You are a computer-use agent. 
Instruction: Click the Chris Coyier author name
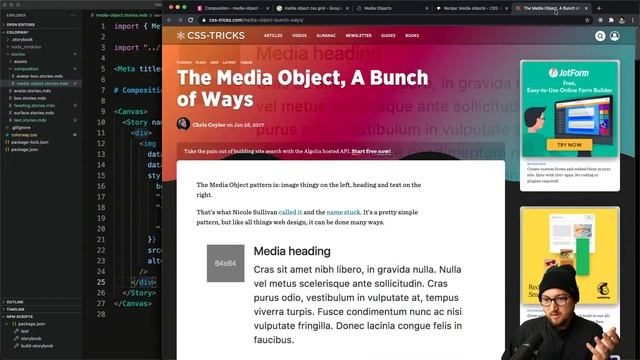point(209,125)
